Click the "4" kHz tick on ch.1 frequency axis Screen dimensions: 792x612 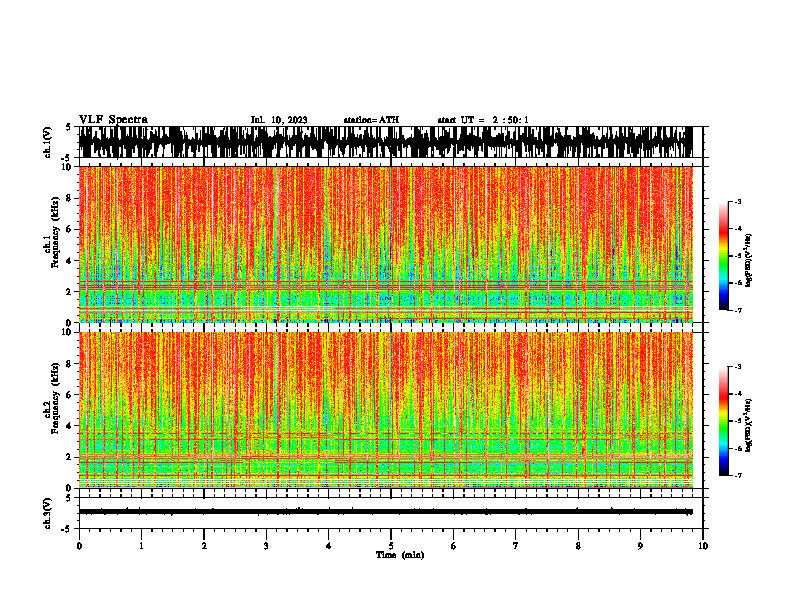click(x=70, y=261)
